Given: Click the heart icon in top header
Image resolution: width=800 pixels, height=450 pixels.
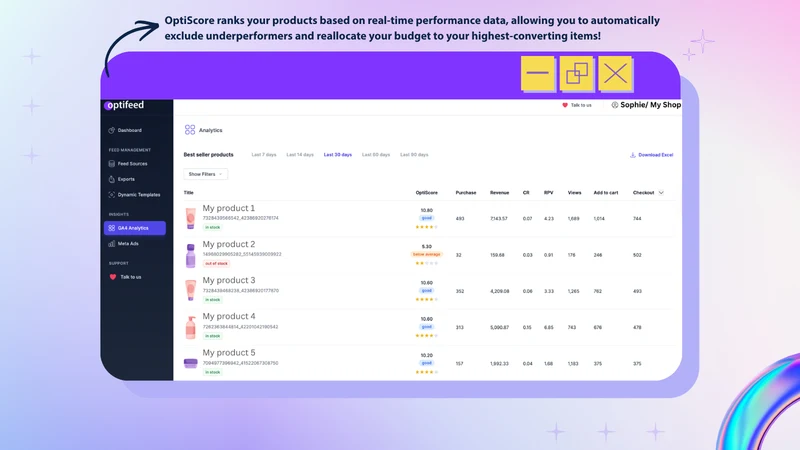Looking at the screenshot, I should (565, 105).
